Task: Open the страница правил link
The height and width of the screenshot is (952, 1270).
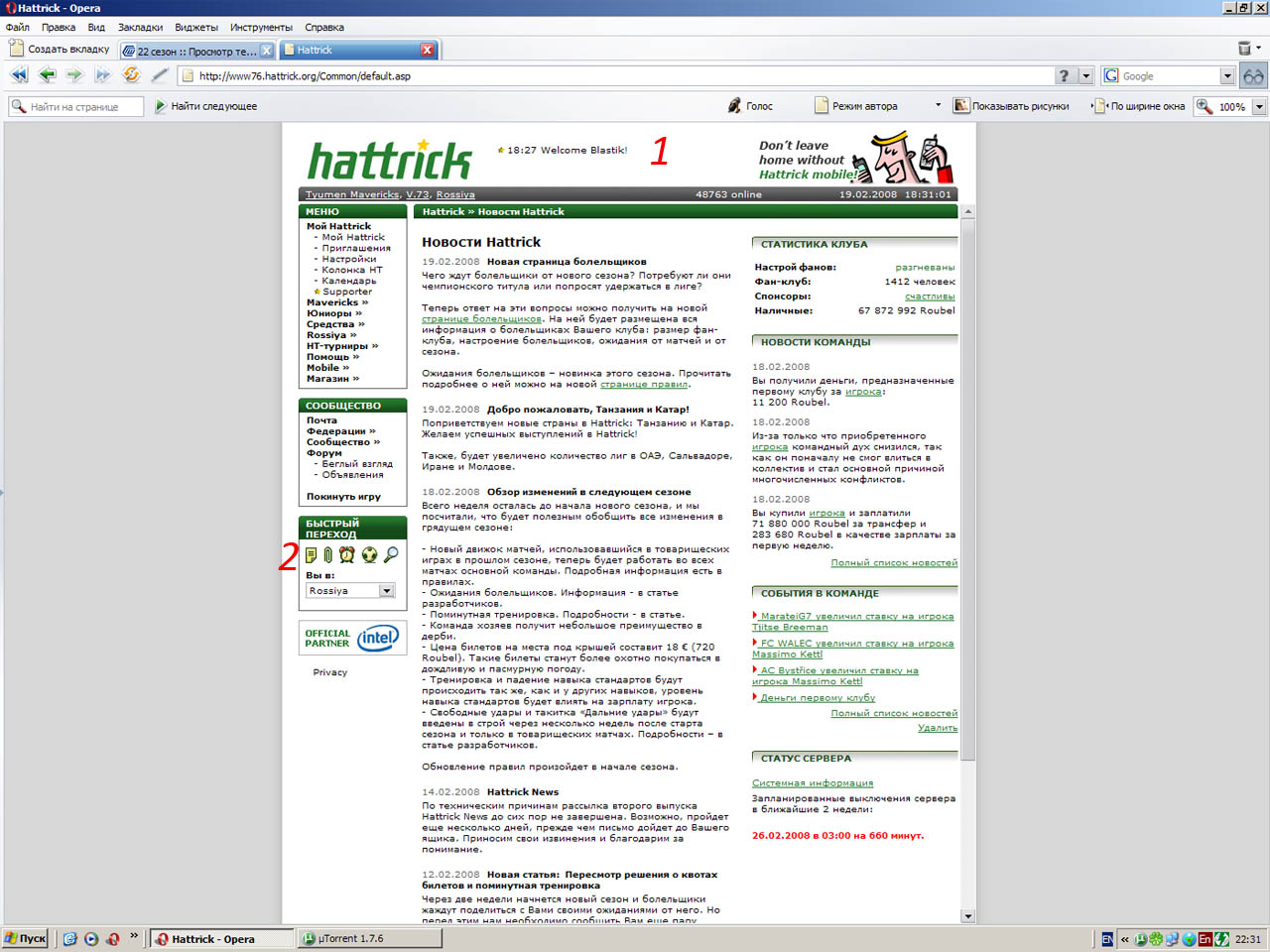Action: coord(644,384)
